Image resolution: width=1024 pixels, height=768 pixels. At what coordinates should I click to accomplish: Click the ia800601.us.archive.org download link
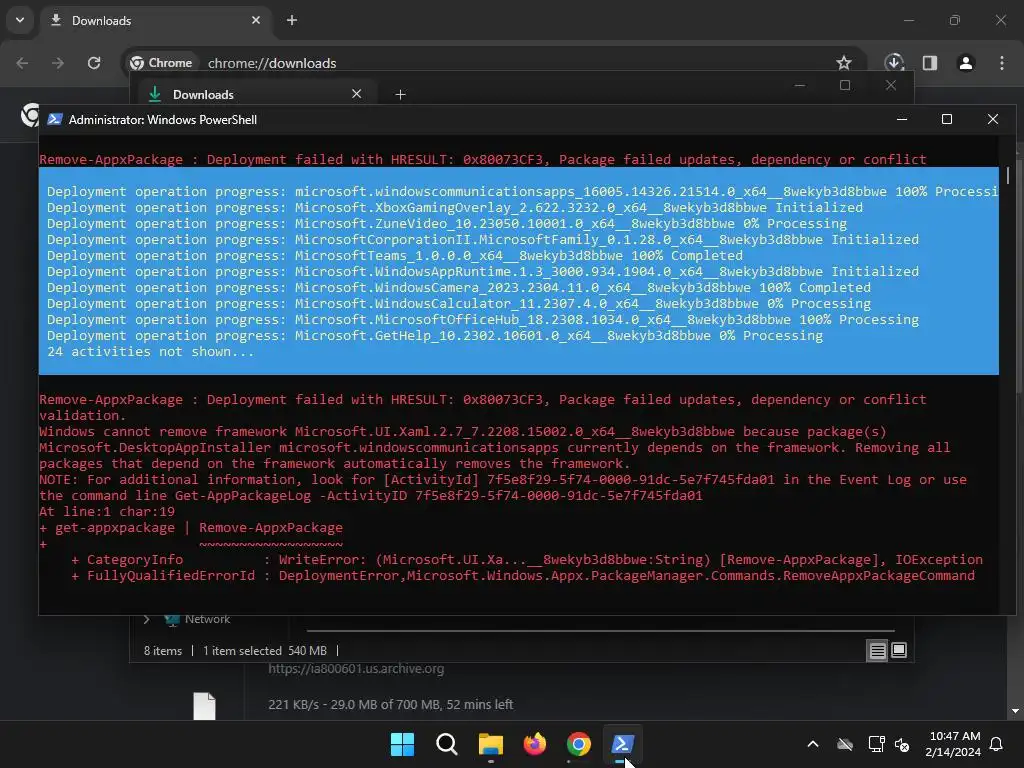356,668
